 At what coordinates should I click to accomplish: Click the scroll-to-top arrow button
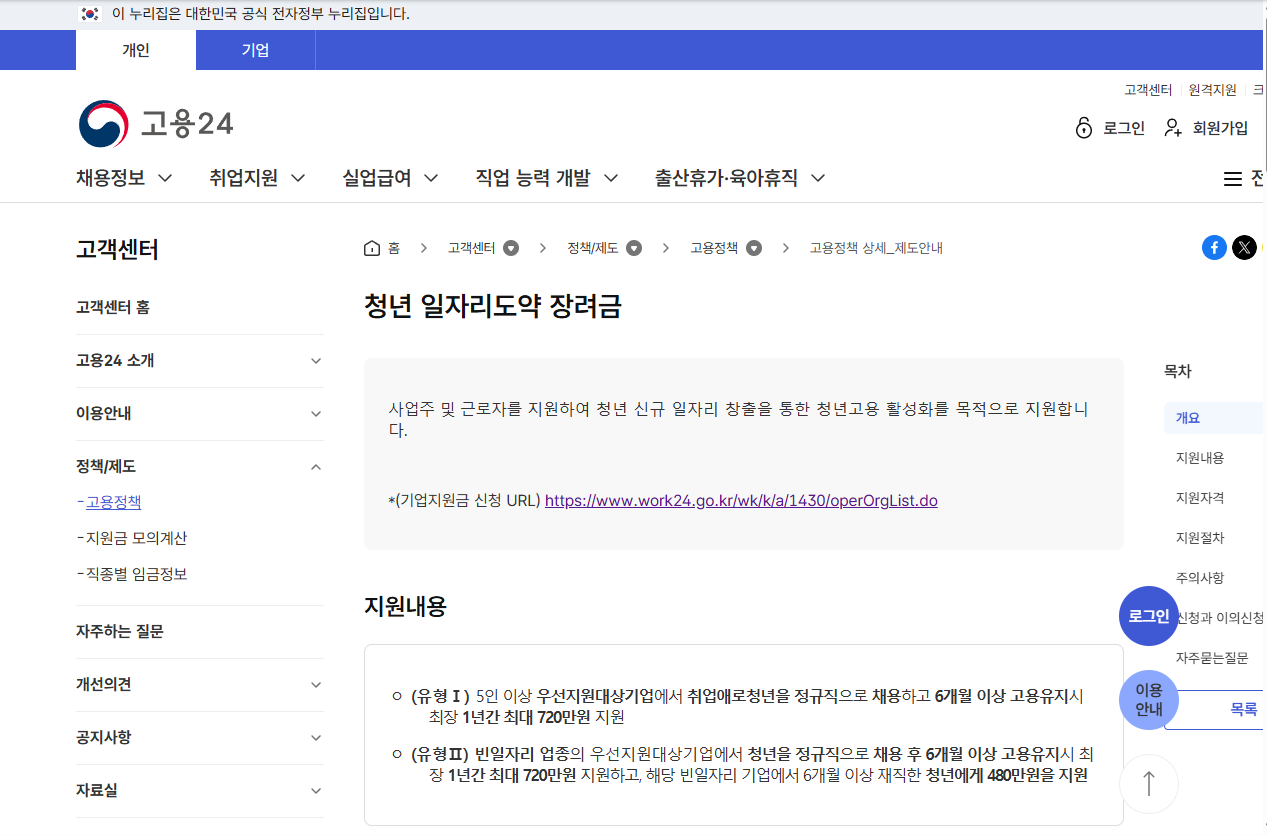(1148, 784)
